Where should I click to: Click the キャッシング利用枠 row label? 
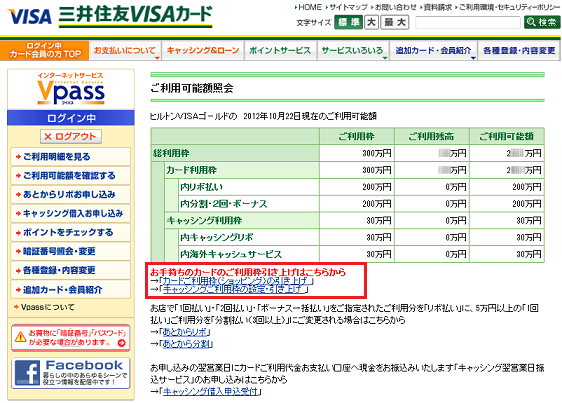204,221
